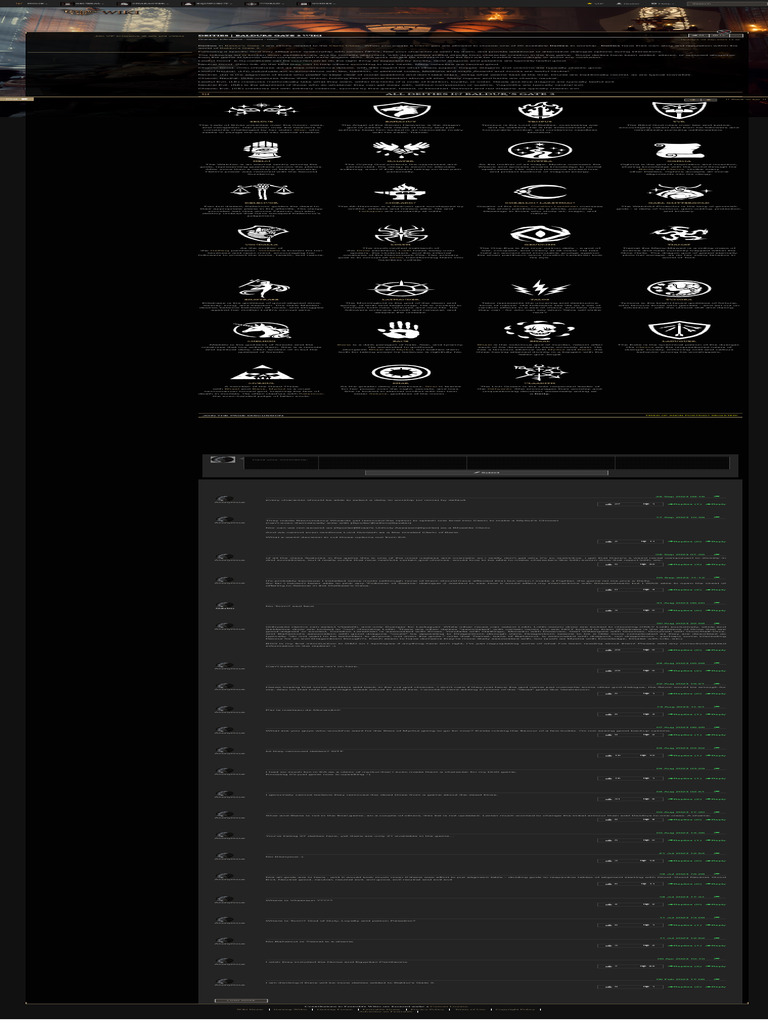Open Bahamut's dragon head shield symbol
Screen dimensions: 768x1024
click(401, 110)
